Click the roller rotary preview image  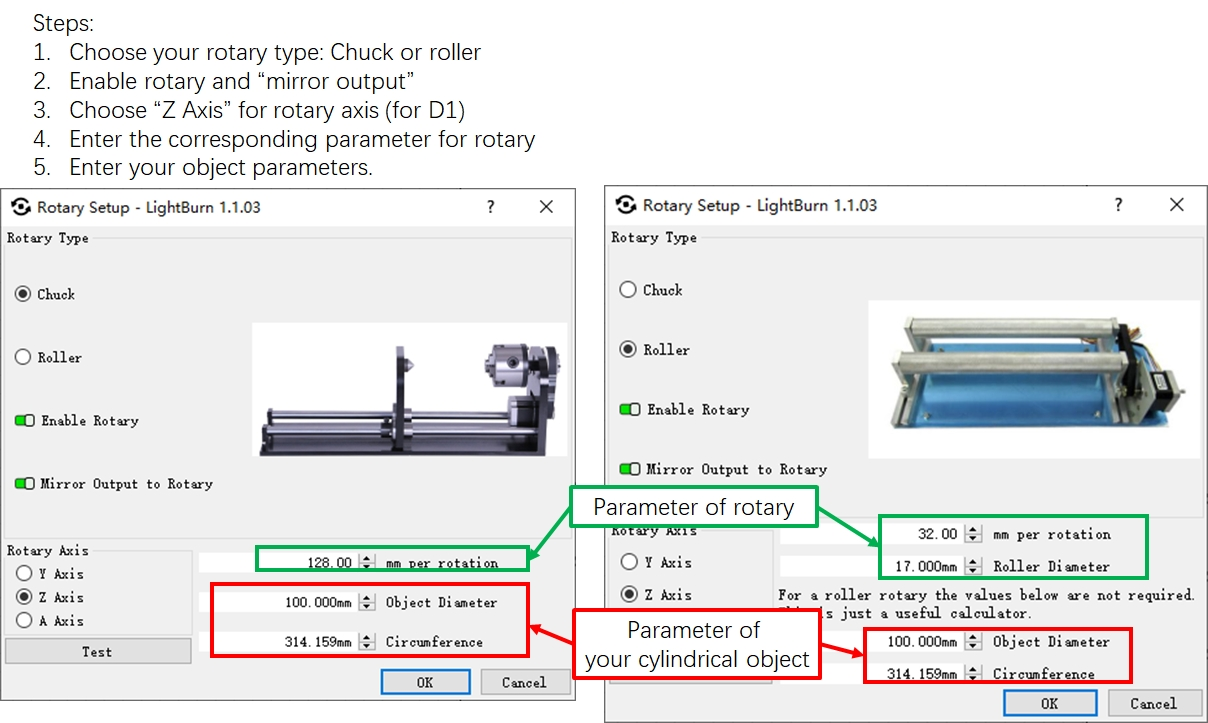(1033, 379)
